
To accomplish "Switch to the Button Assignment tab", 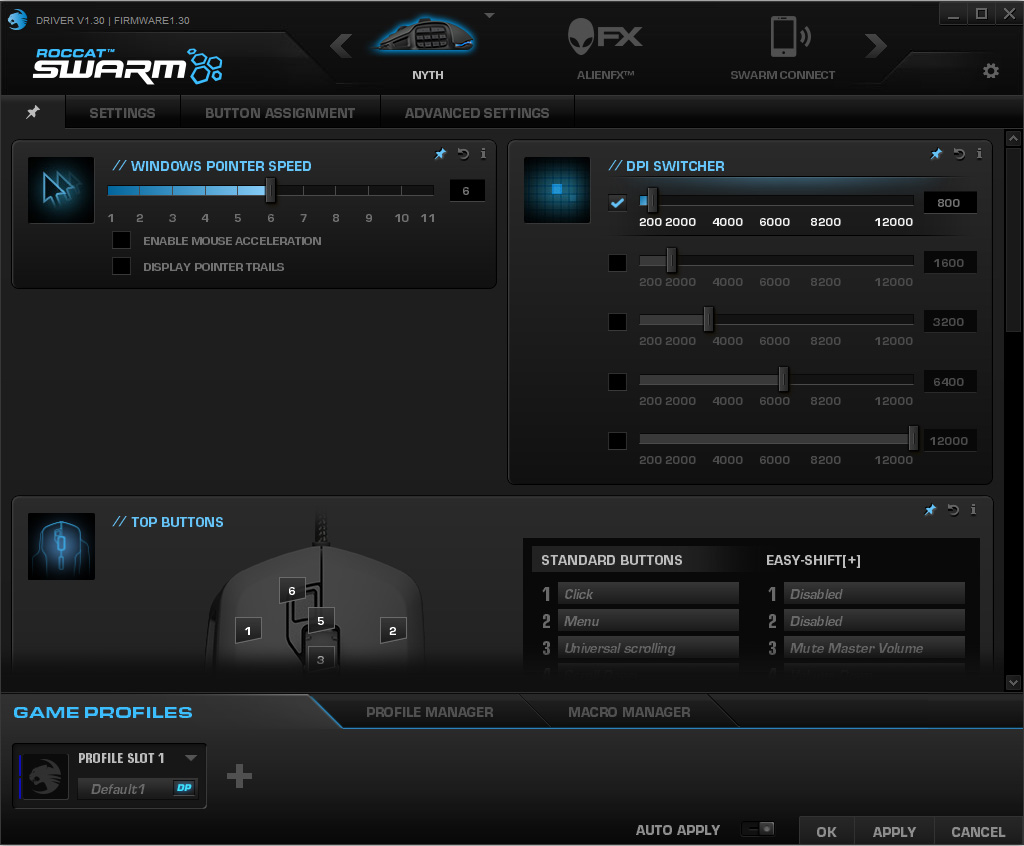I will point(280,112).
